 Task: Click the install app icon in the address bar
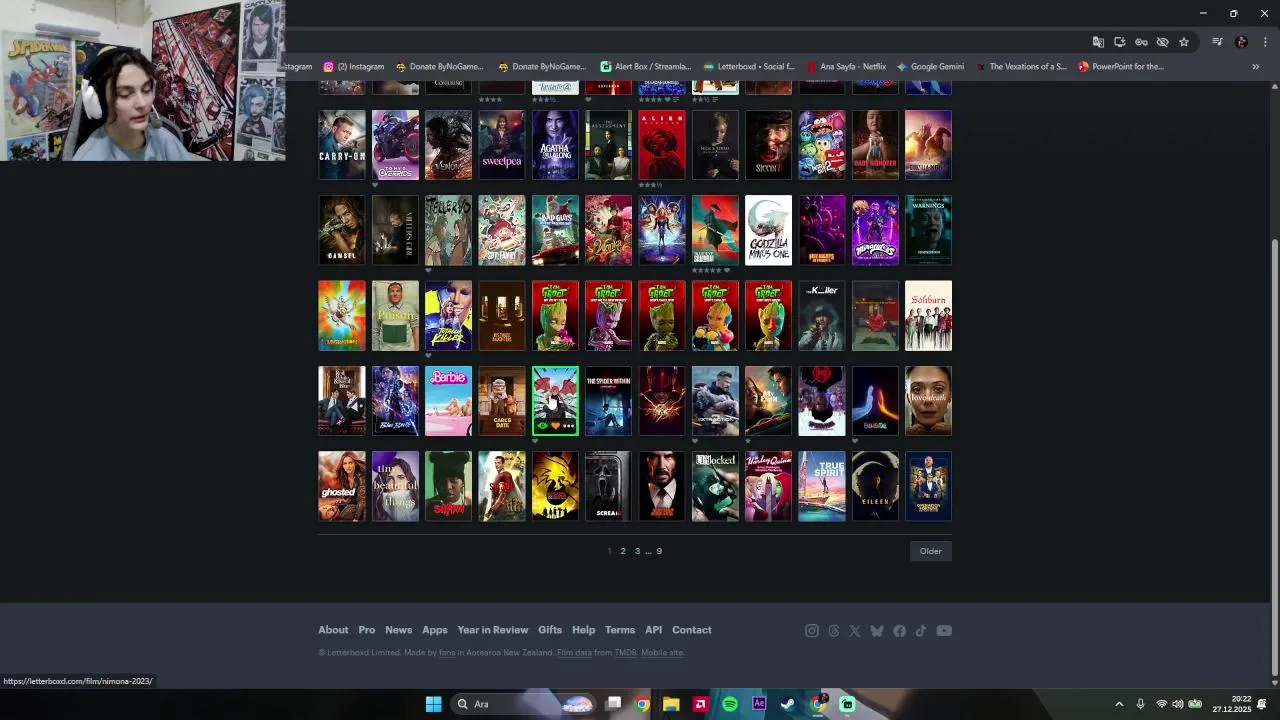coord(1119,42)
